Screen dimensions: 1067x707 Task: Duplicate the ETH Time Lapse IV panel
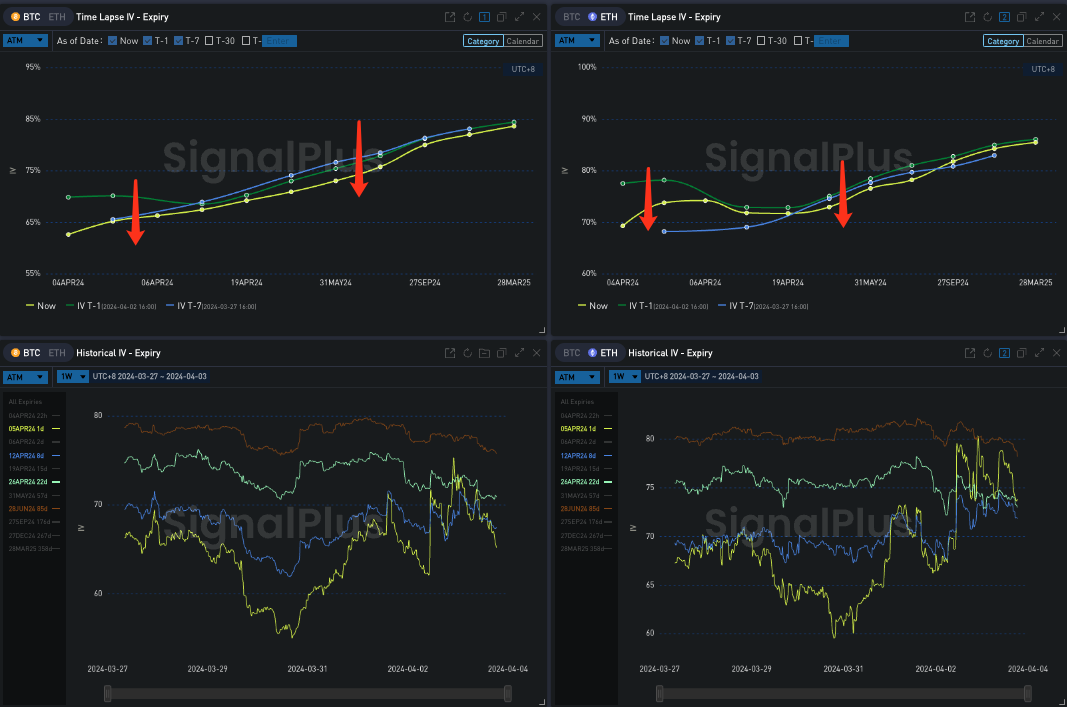click(x=1022, y=17)
